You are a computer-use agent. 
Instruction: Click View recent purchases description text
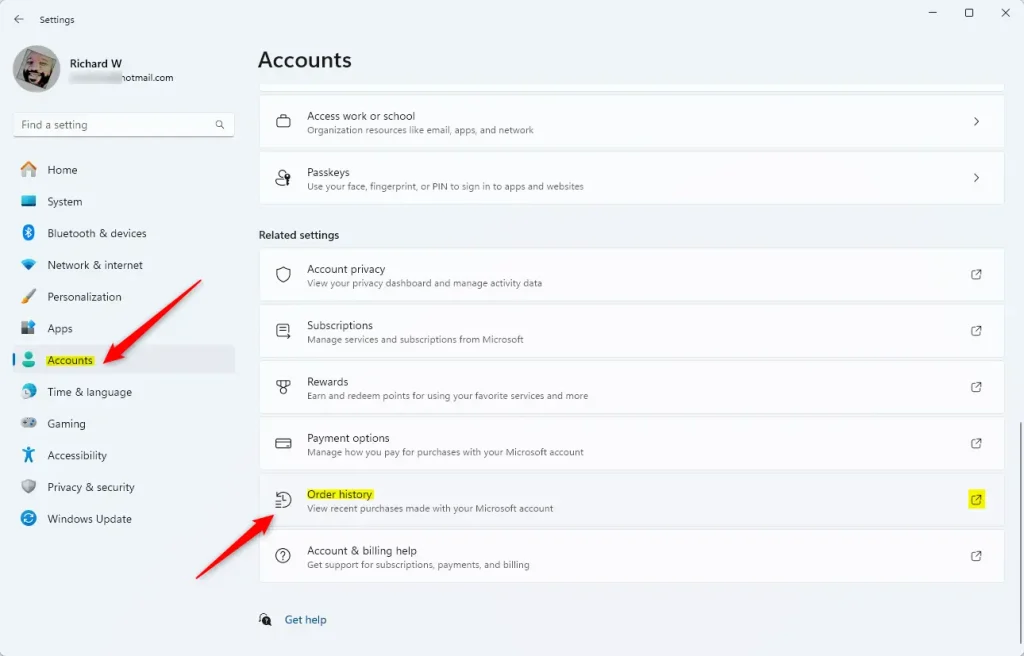pyautogui.click(x=430, y=508)
